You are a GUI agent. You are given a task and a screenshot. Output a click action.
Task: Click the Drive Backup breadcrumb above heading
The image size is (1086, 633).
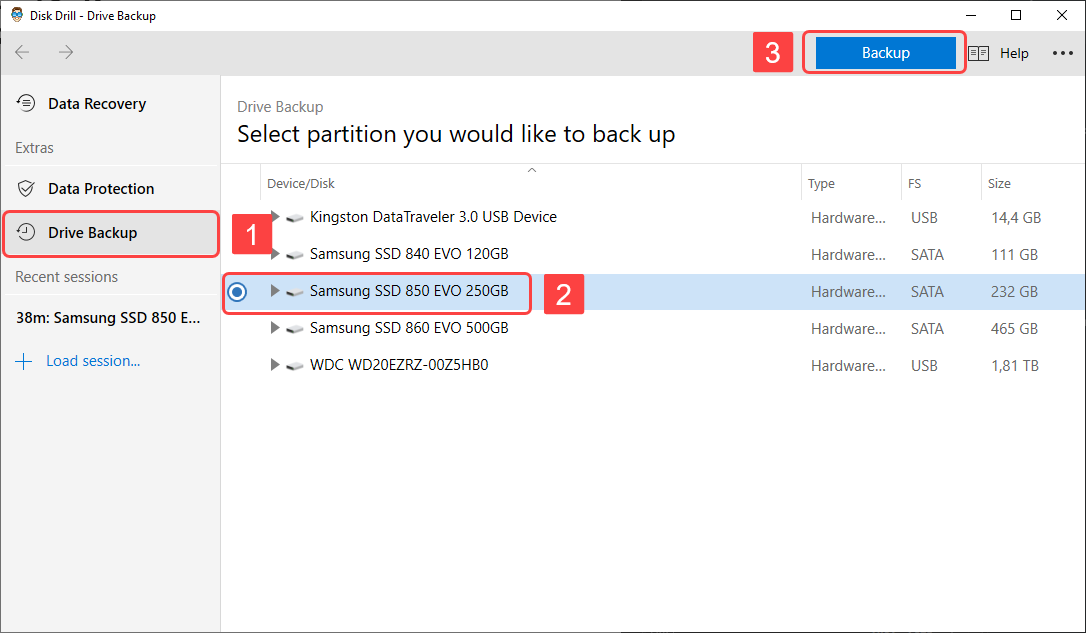click(280, 107)
